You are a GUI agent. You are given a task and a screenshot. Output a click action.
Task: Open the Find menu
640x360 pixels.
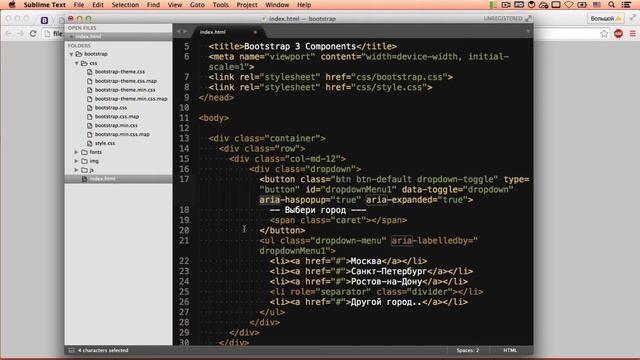coord(153,5)
